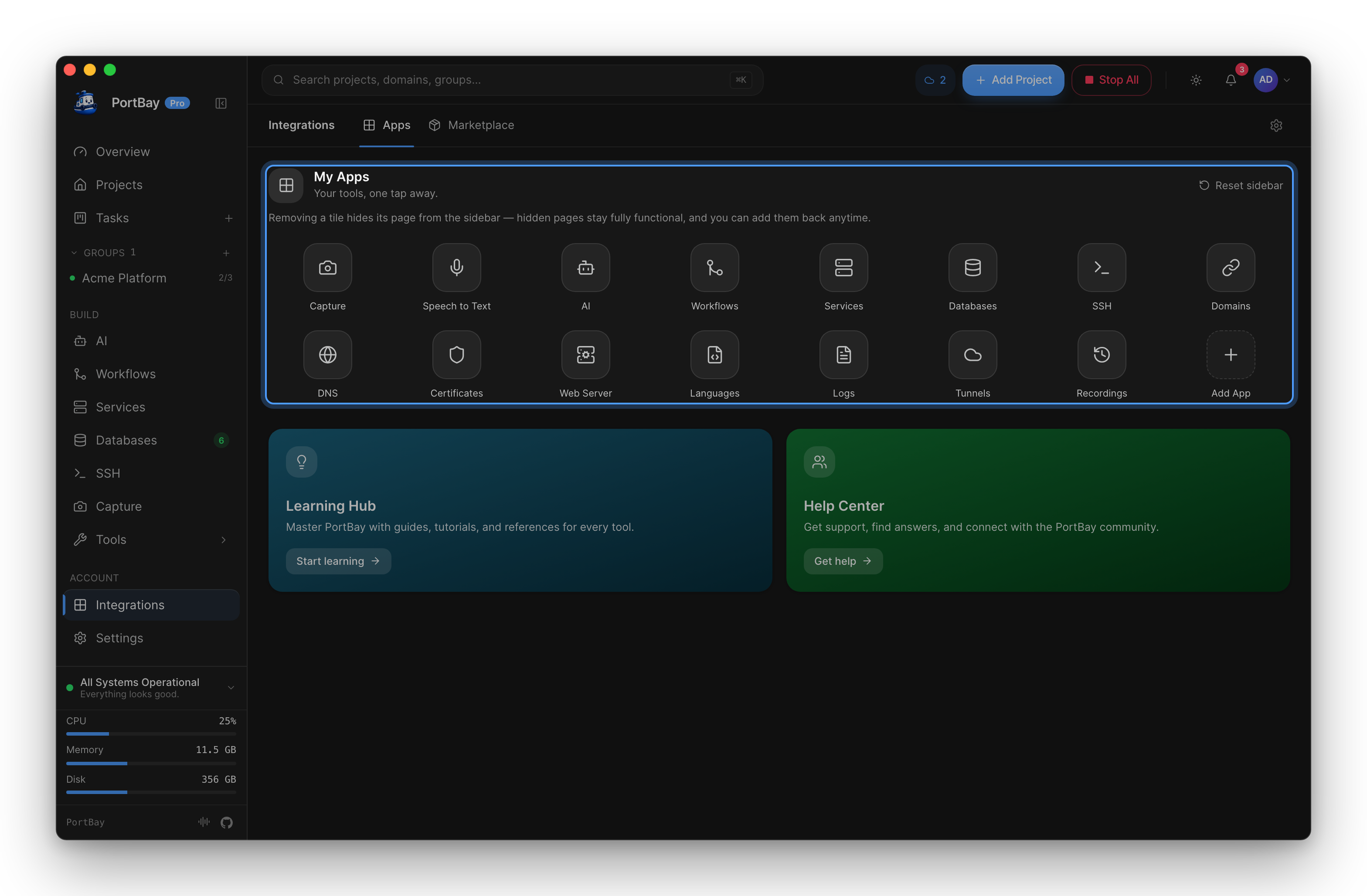Click the Add Project button
The height and width of the screenshot is (896, 1367).
(x=1013, y=80)
